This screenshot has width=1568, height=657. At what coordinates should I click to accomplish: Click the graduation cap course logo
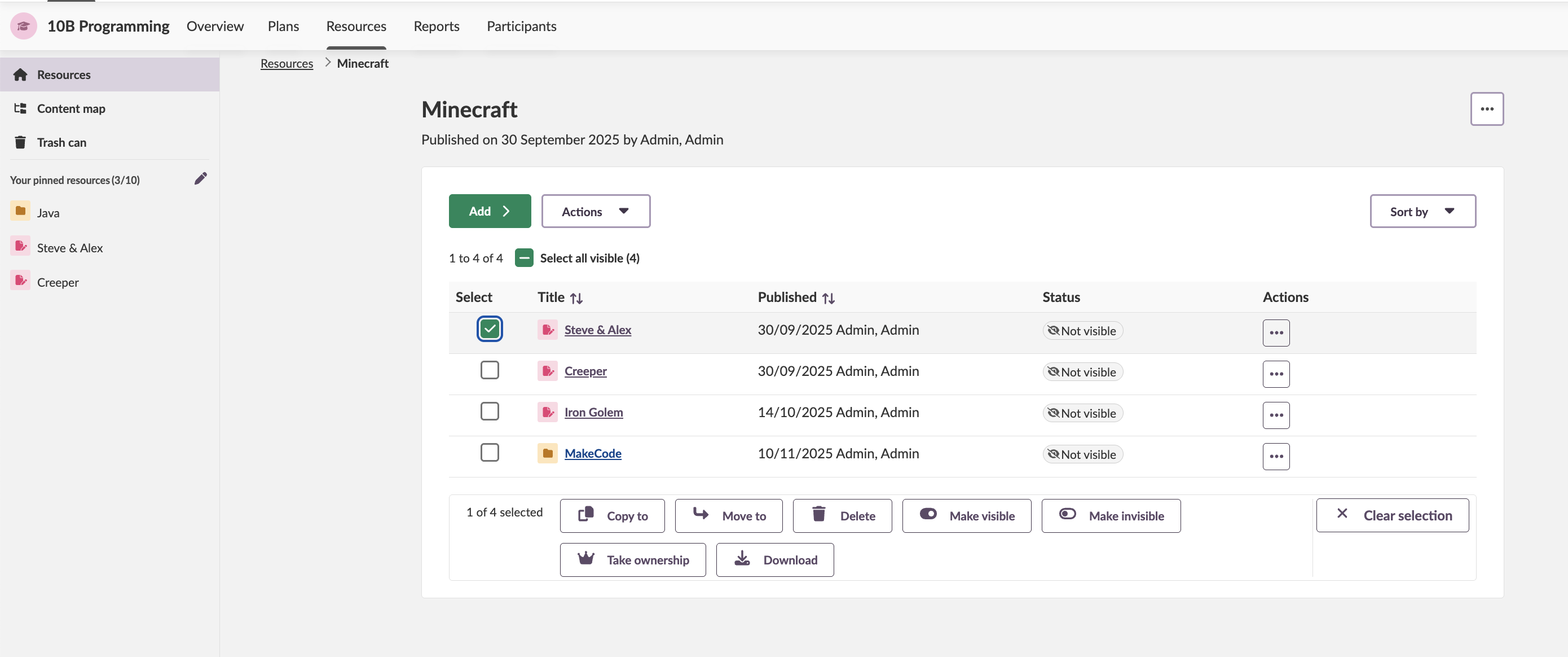tap(23, 26)
